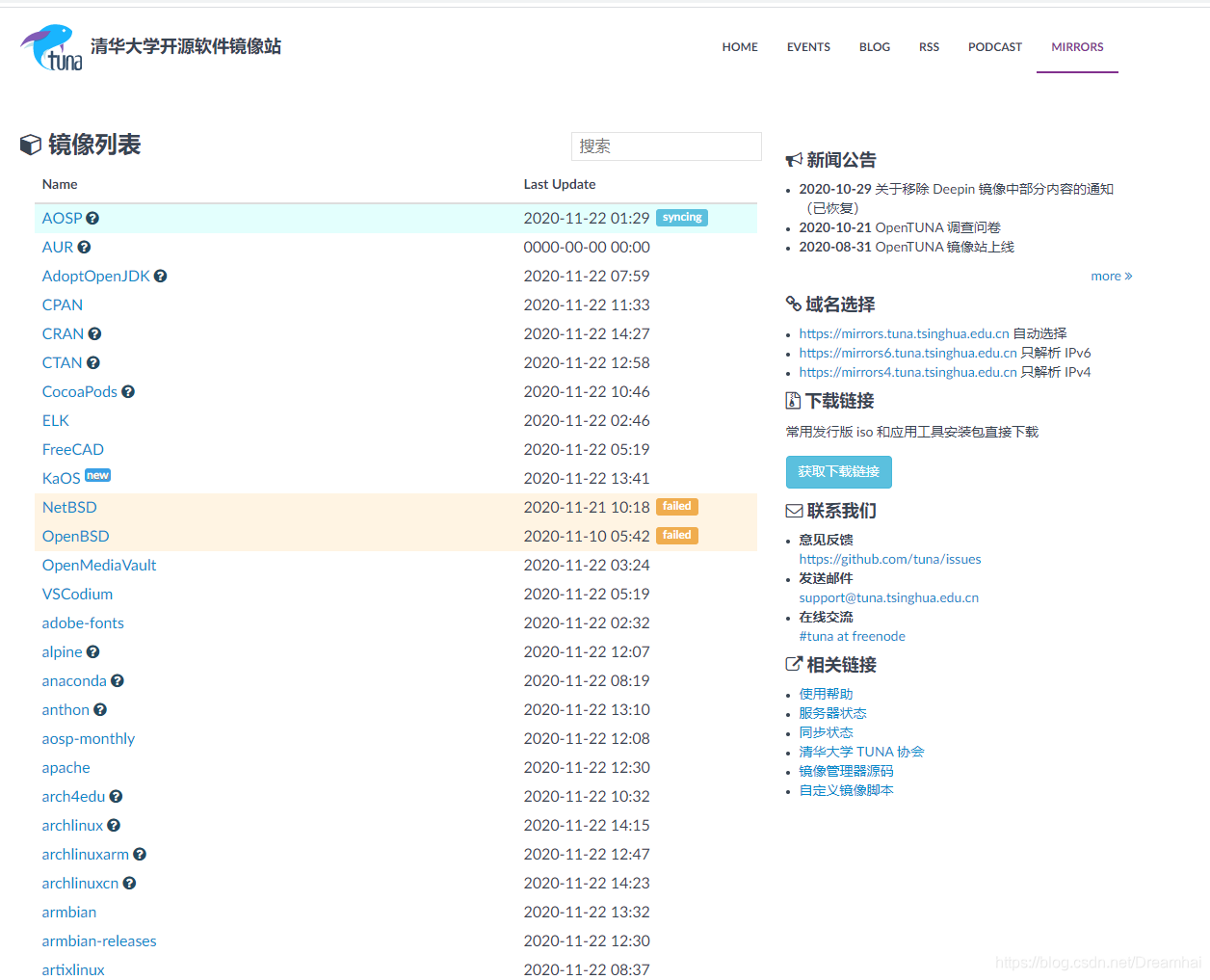Click the 获取下载链接 button
The width and height of the screenshot is (1210, 980).
pyautogui.click(x=839, y=472)
